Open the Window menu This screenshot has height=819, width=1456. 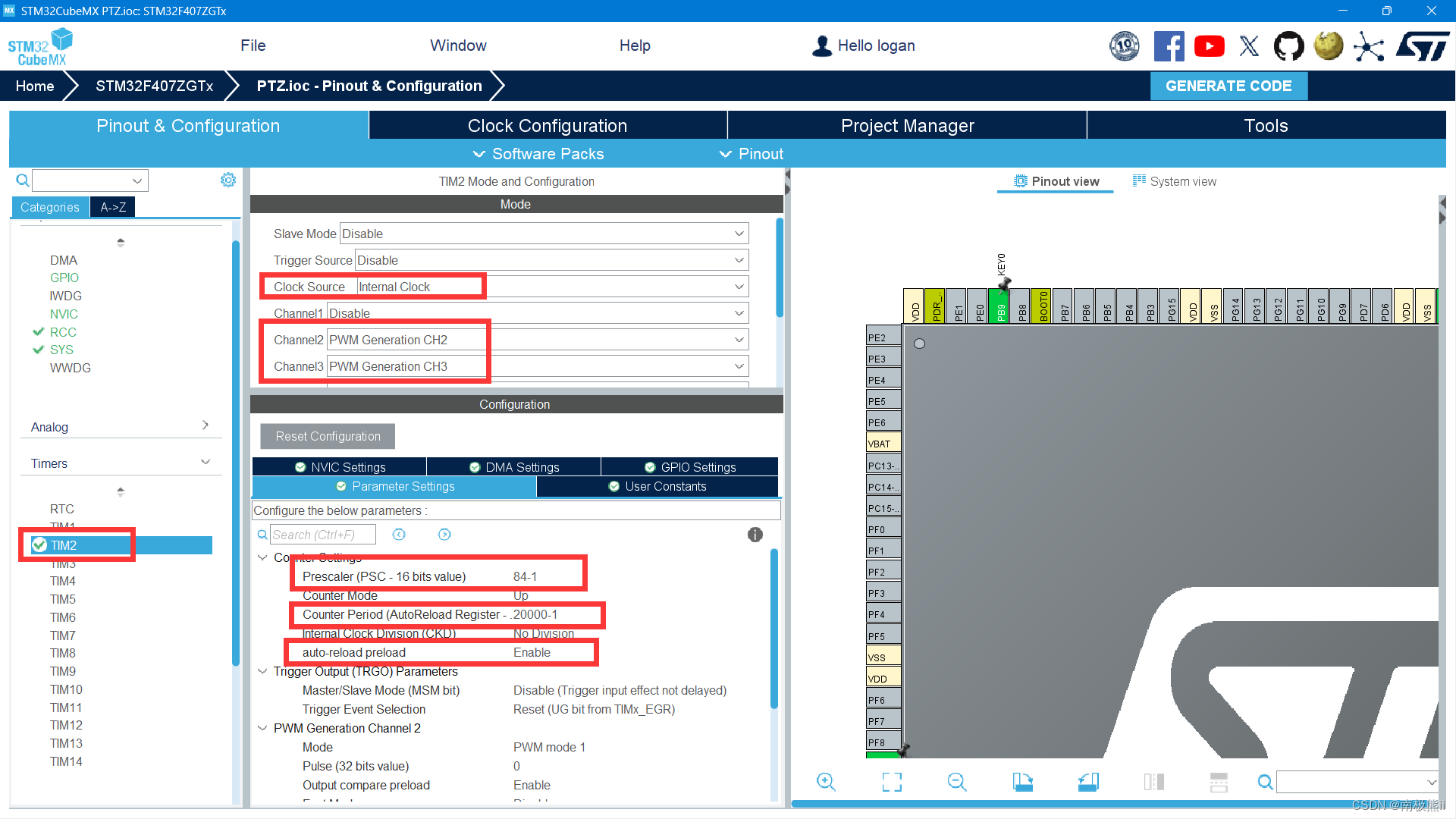(458, 45)
